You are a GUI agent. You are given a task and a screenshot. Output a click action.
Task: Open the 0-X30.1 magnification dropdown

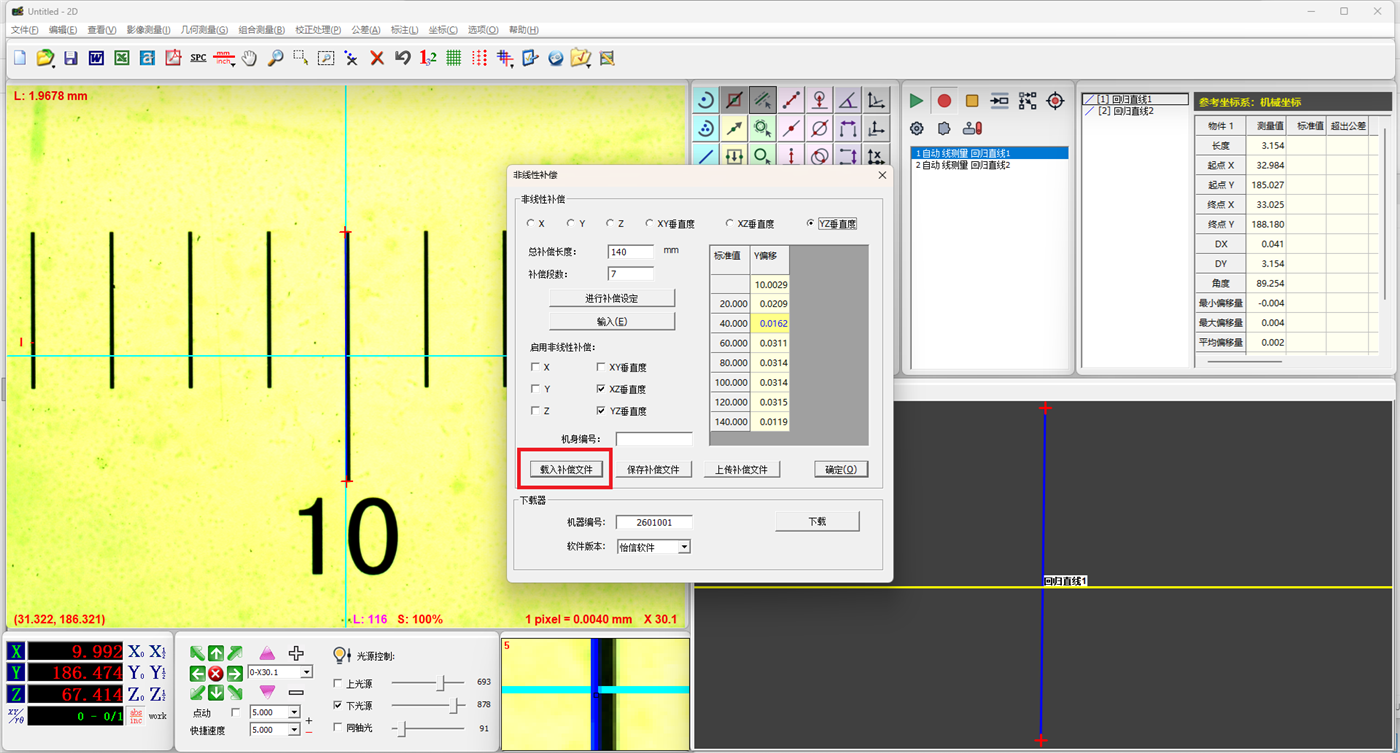coord(306,673)
